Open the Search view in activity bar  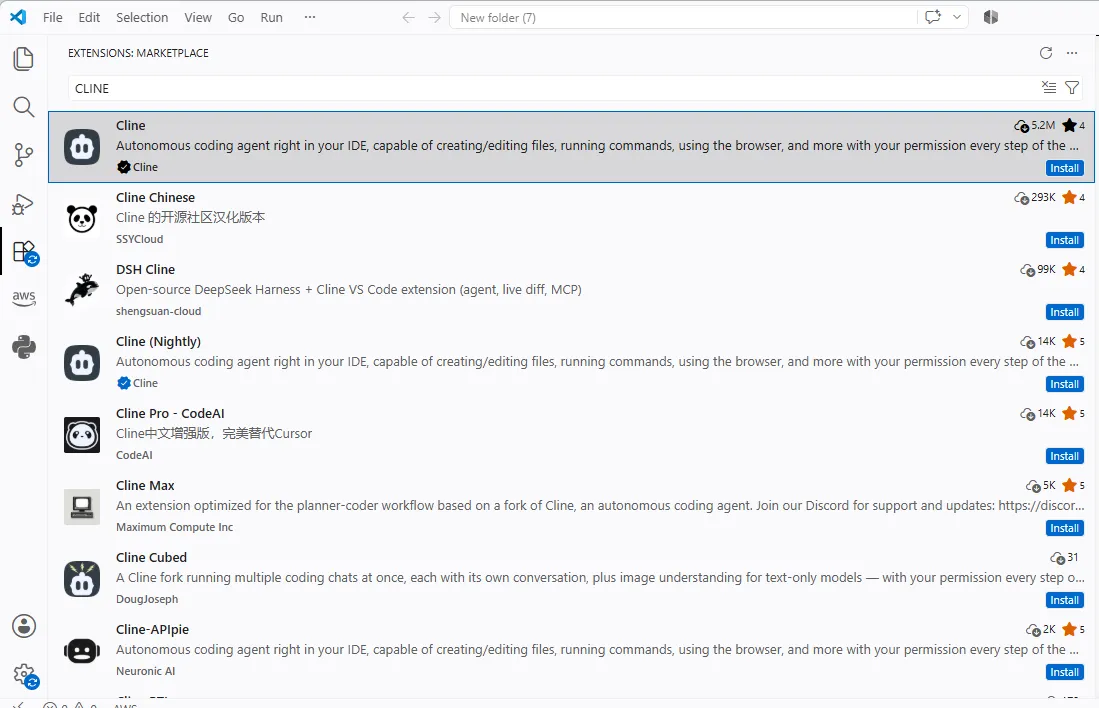pos(24,107)
